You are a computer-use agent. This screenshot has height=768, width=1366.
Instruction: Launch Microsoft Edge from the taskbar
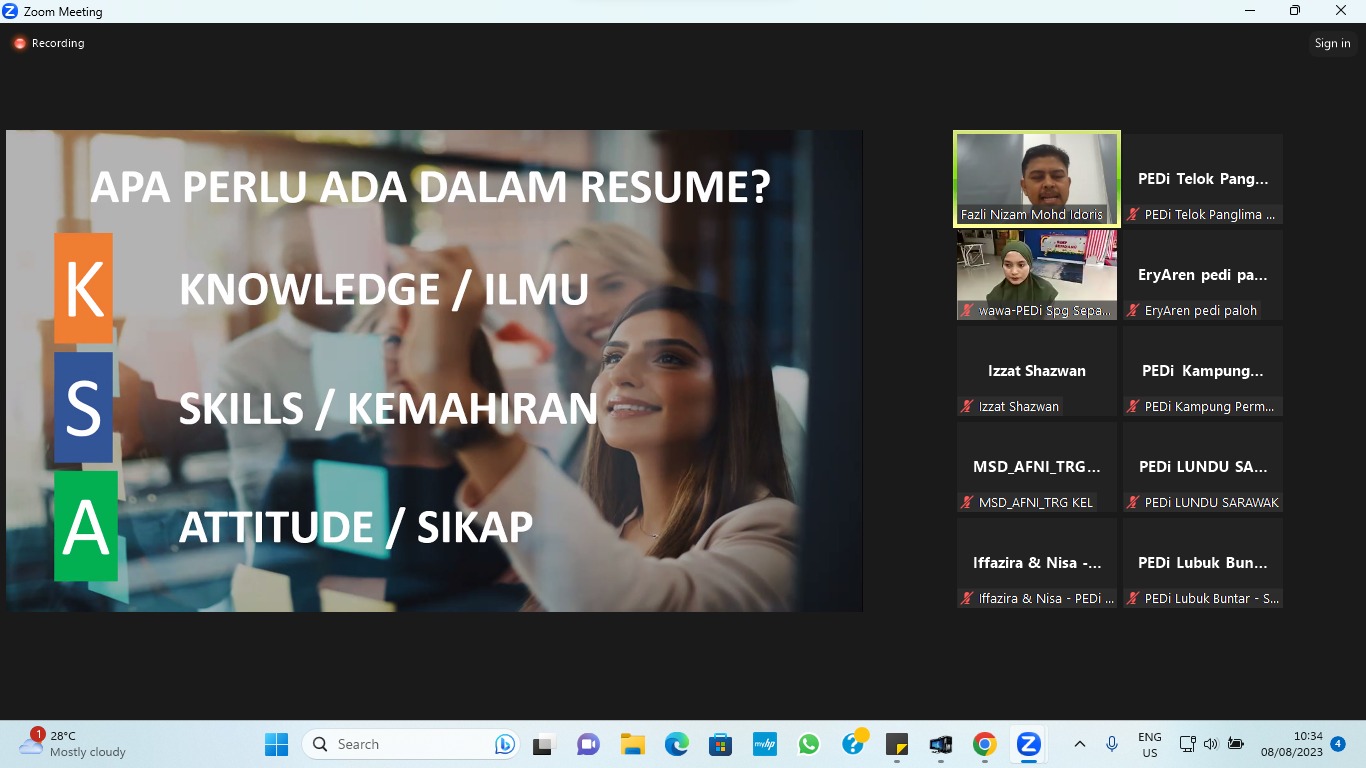pyautogui.click(x=677, y=744)
